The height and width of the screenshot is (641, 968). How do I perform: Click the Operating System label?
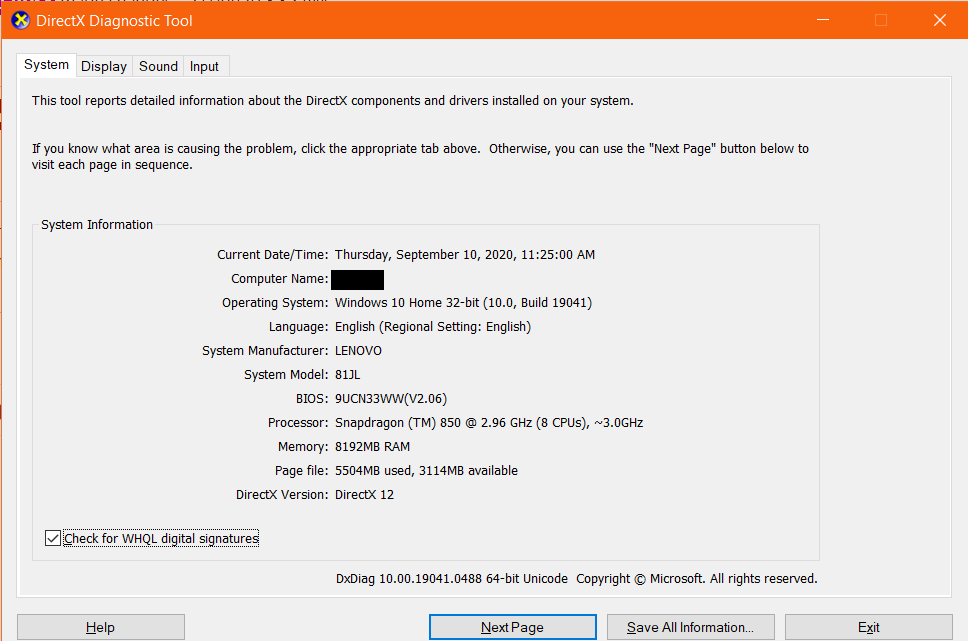point(275,303)
